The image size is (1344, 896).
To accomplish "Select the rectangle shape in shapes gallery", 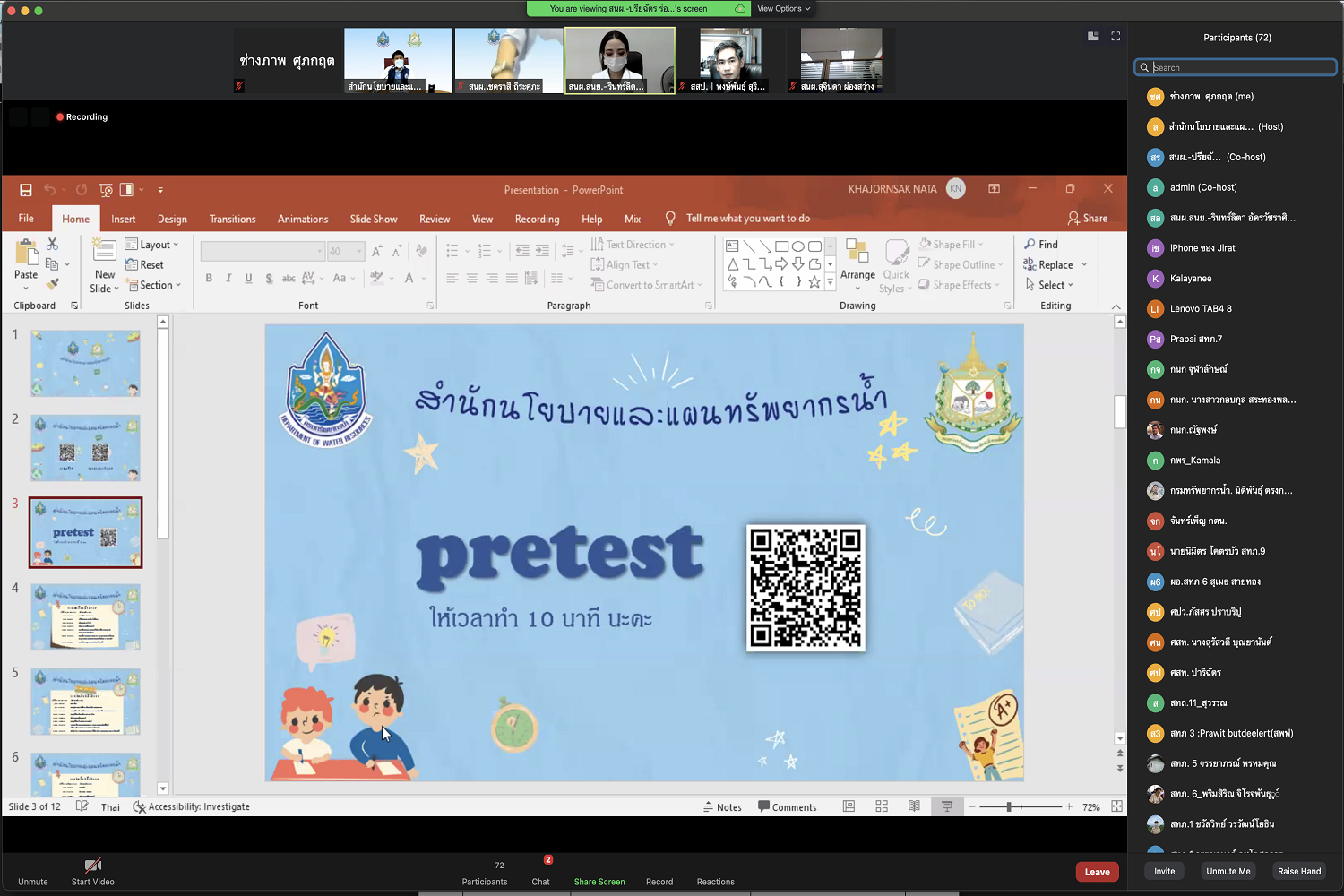I will coord(781,246).
